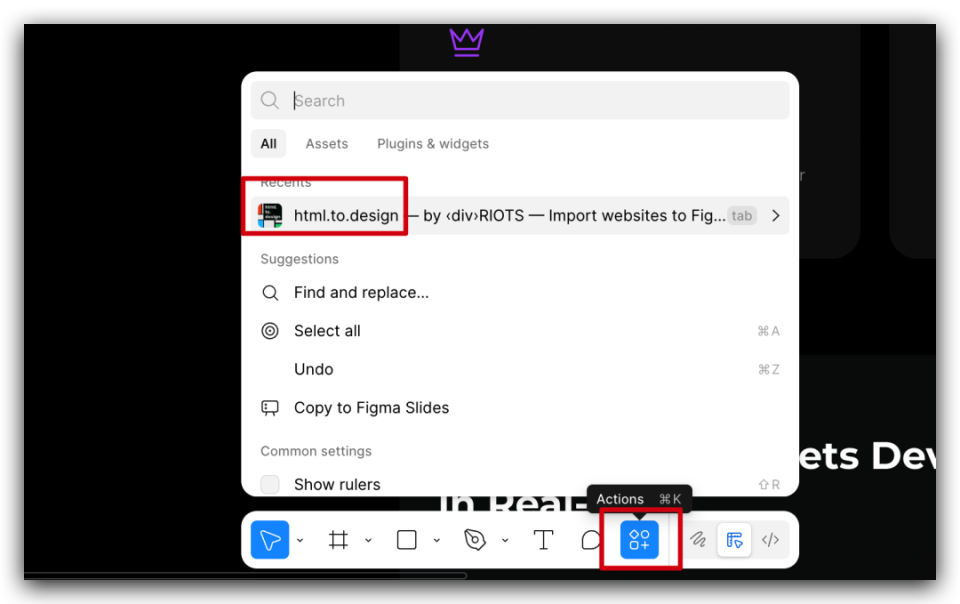Expand html.to.design submenu chevron

click(x=776, y=215)
